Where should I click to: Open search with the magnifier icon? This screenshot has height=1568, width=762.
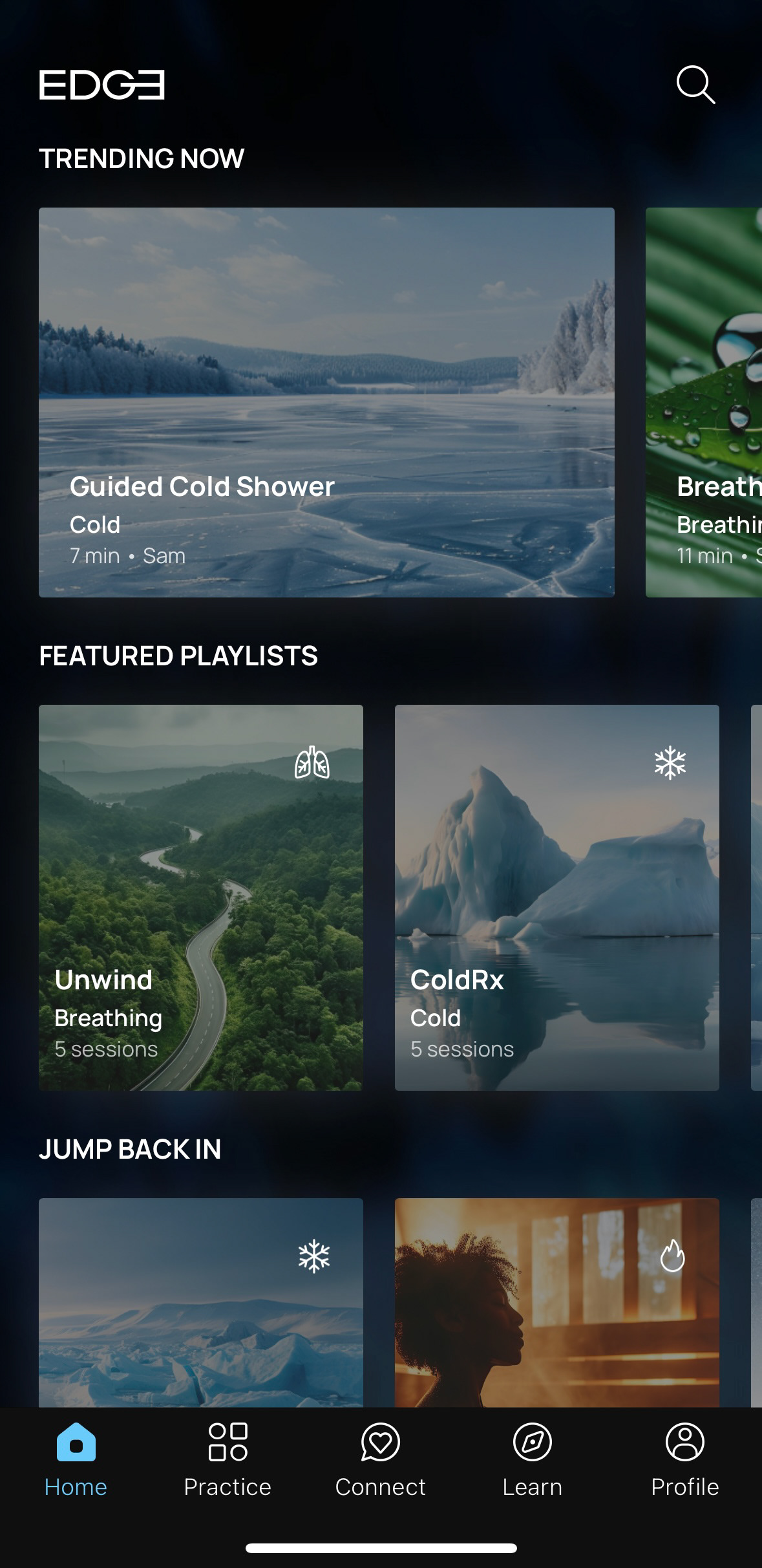[x=695, y=85]
